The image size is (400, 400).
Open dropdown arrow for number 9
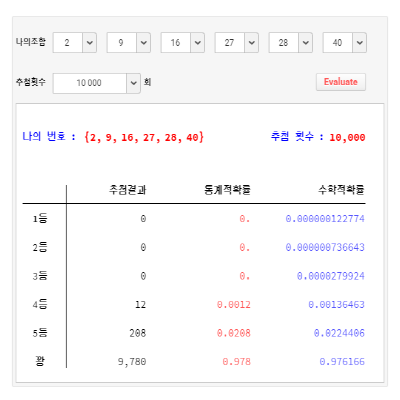[x=143, y=43]
